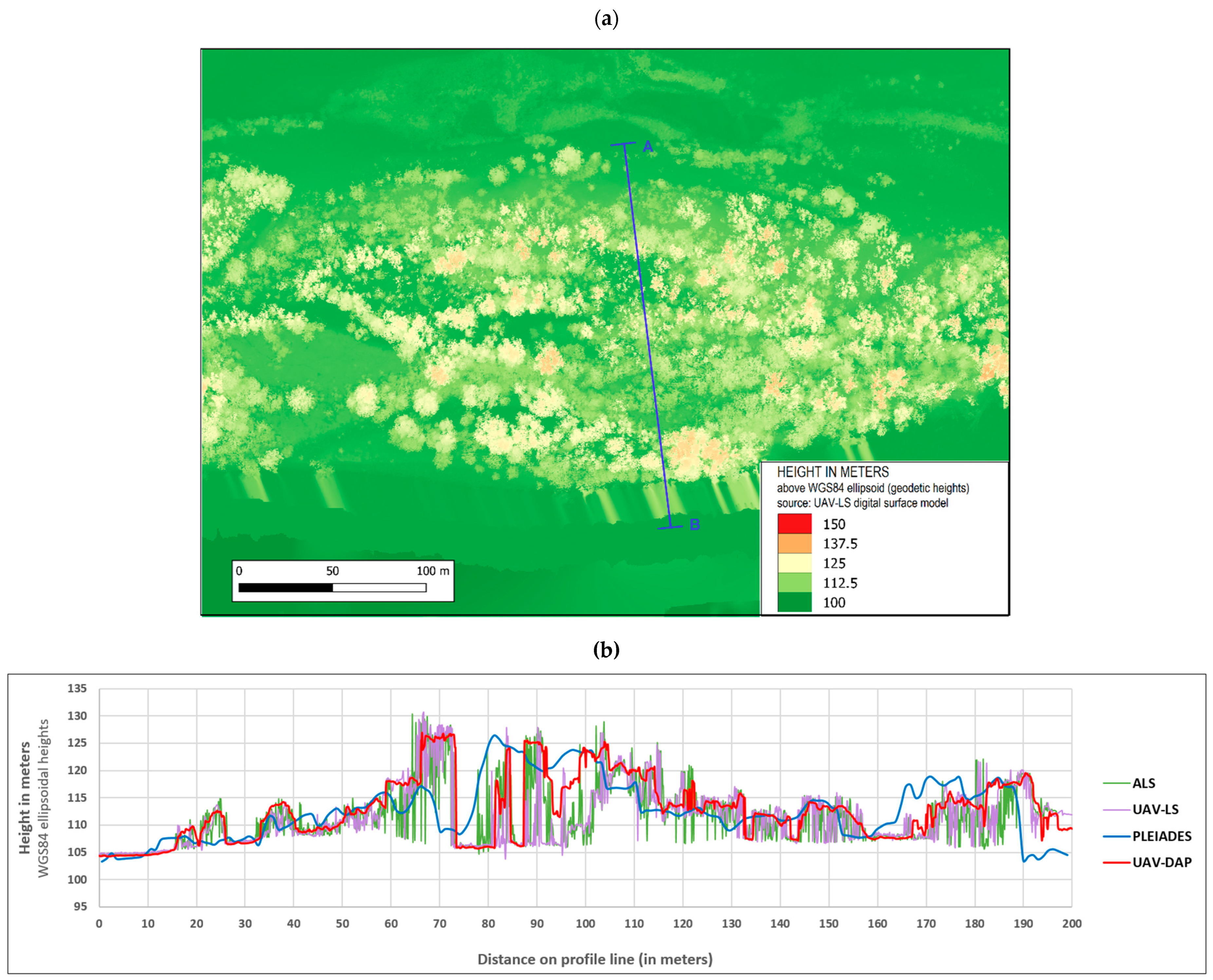
Task: Click the scale bar '50' label
Action: coord(333,571)
